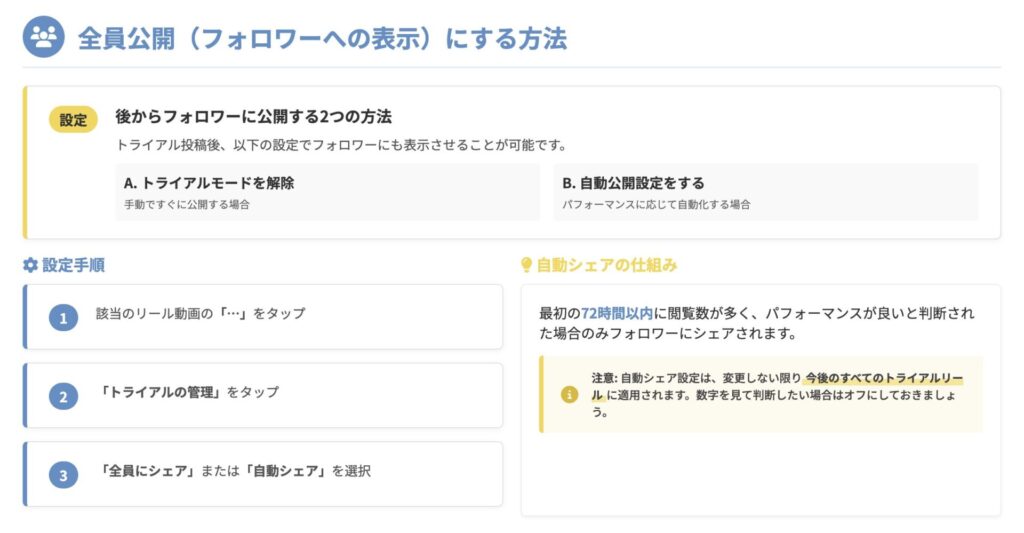
Task: Select option A トライアルモードを解除
Action: (x=328, y=192)
